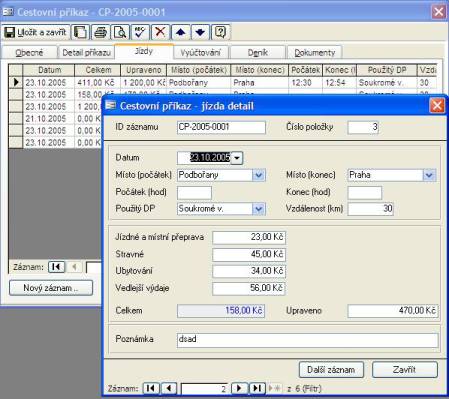Click the Celkem total field 158,00 Kč

click(221, 311)
